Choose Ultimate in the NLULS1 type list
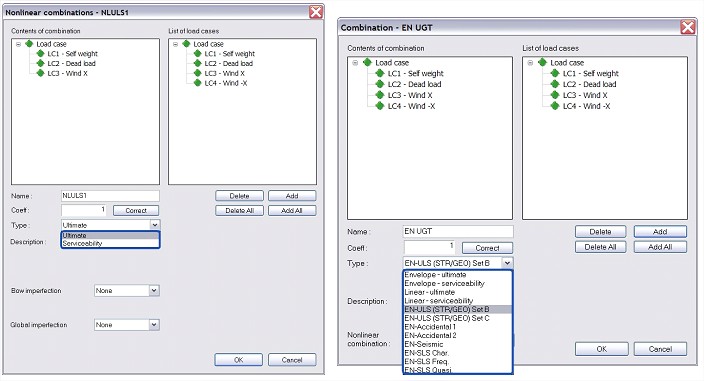This screenshot has height=381, width=704. point(110,235)
